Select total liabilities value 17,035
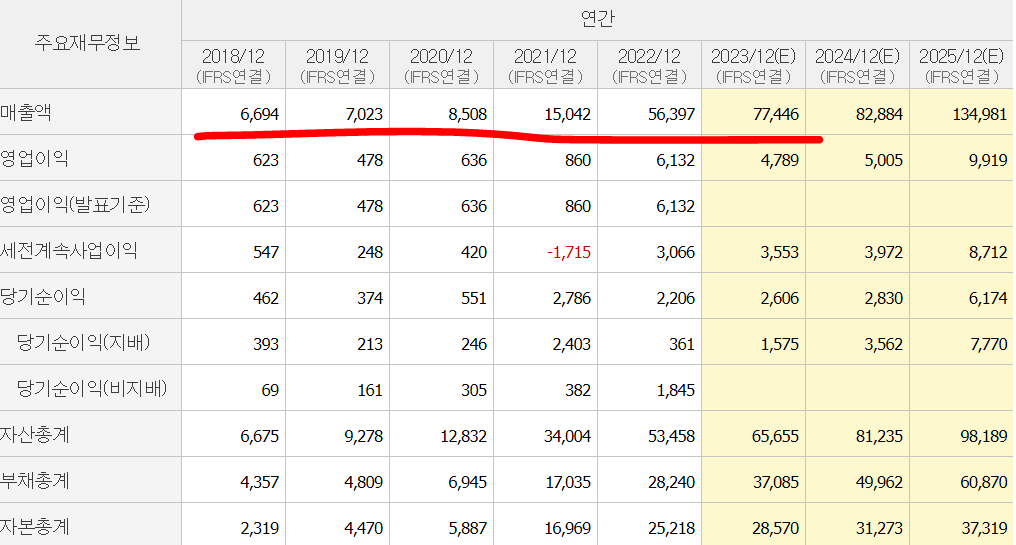Viewport: 1016px width, 545px height. (568, 482)
